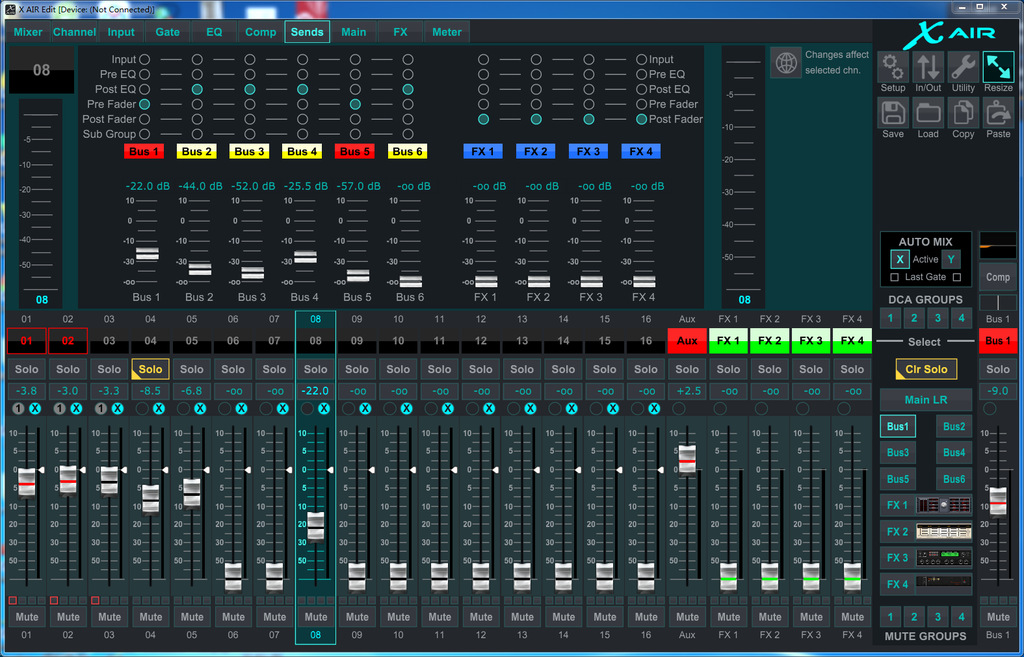This screenshot has width=1024, height=657.
Task: Select Input tap point for Bus 1
Action: pyautogui.click(x=145, y=60)
